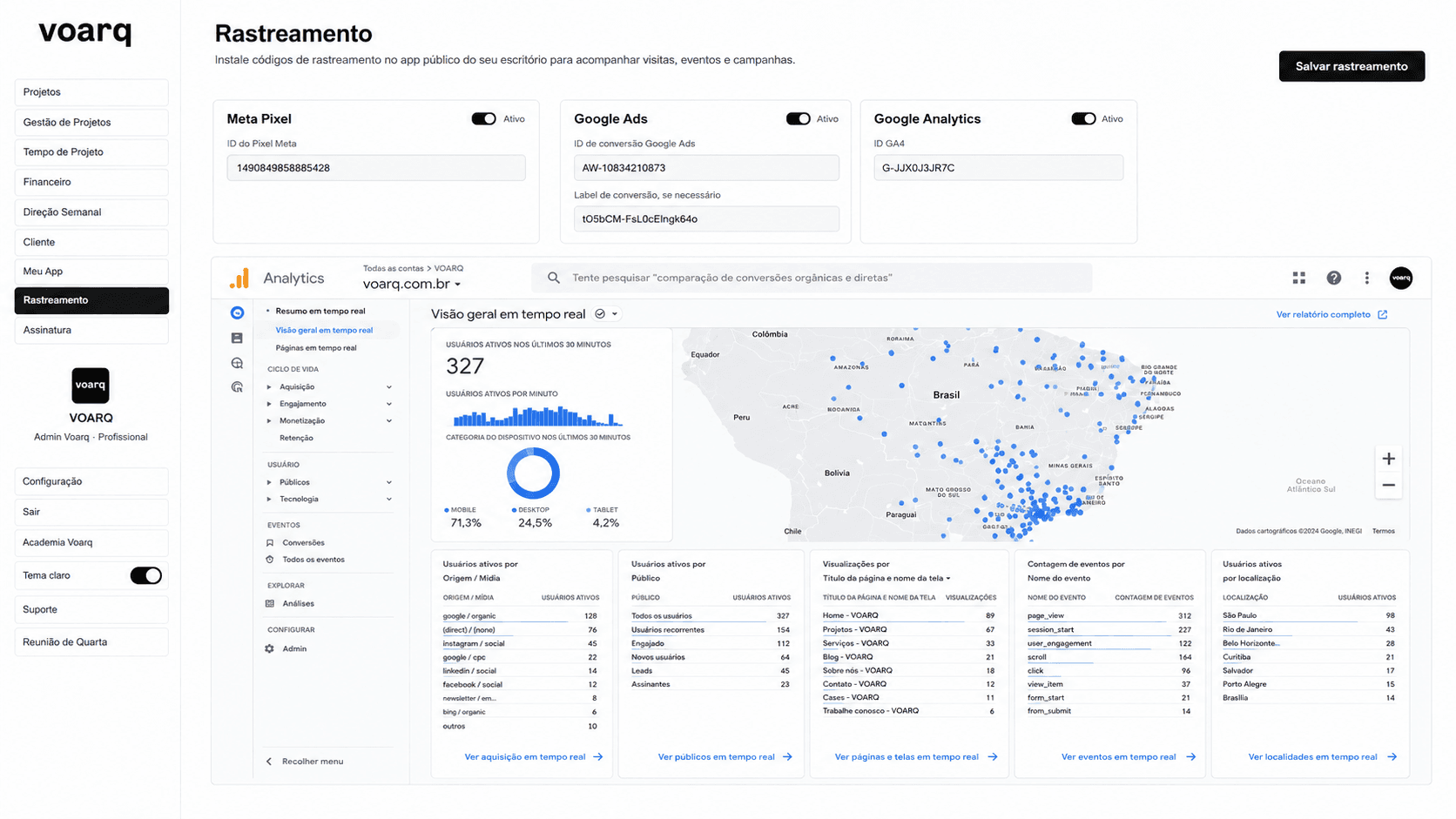1456x819 pixels.
Task: Click the voarq wordmark logo at top
Action: click(x=85, y=32)
